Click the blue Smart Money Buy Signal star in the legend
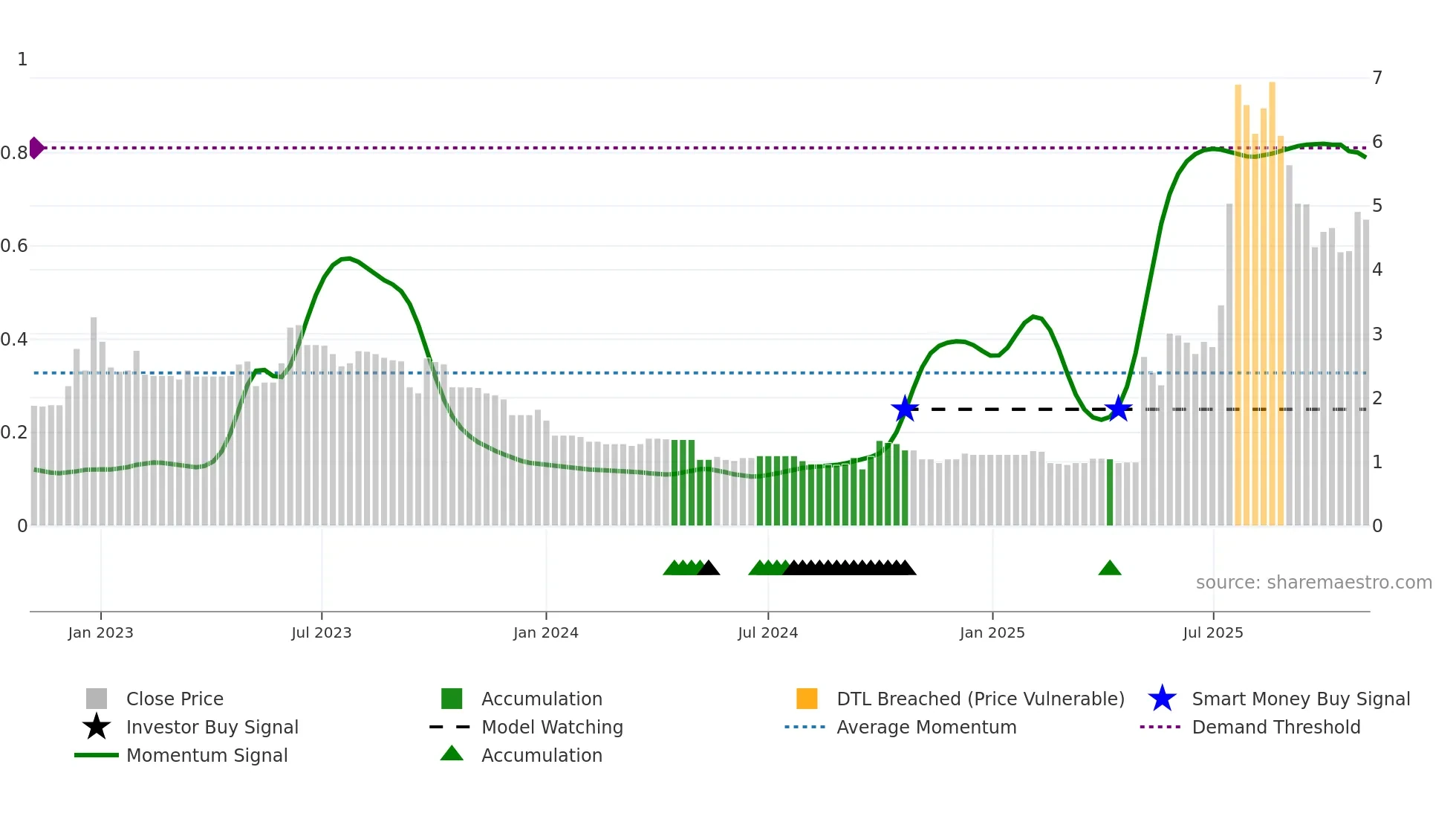1456x819 pixels. (1162, 699)
